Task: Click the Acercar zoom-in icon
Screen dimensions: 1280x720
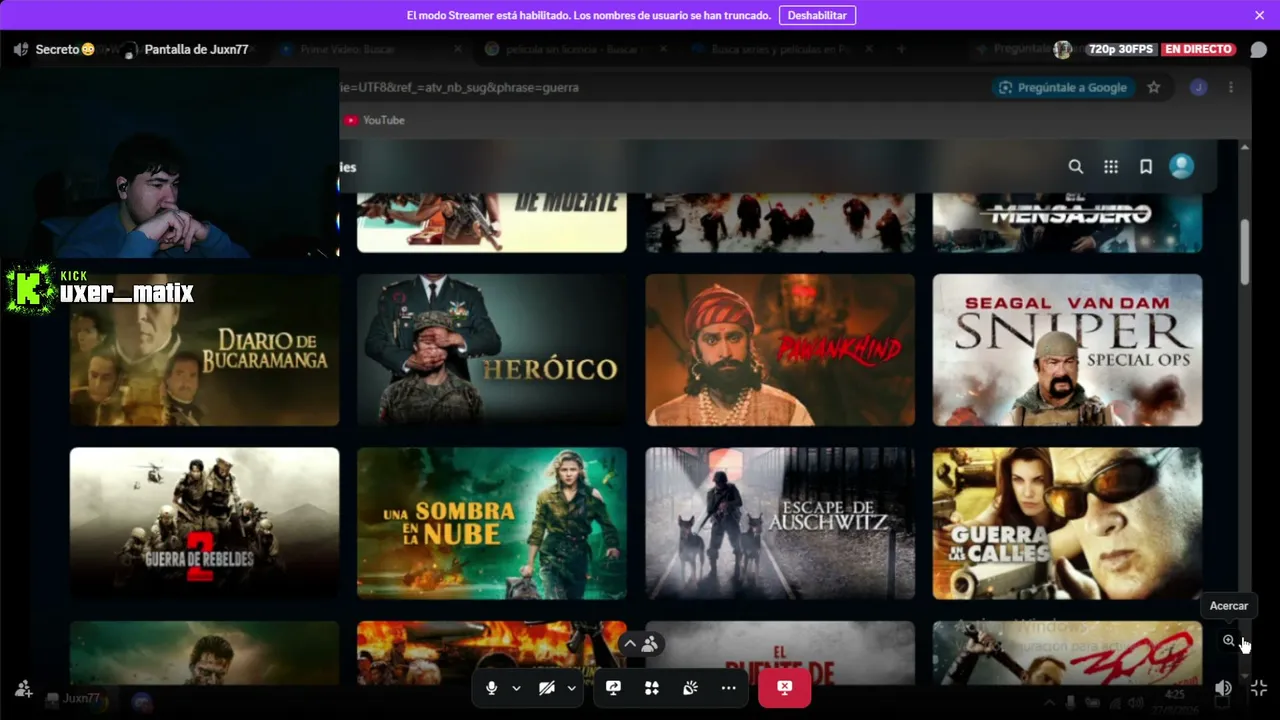Action: tap(1229, 641)
